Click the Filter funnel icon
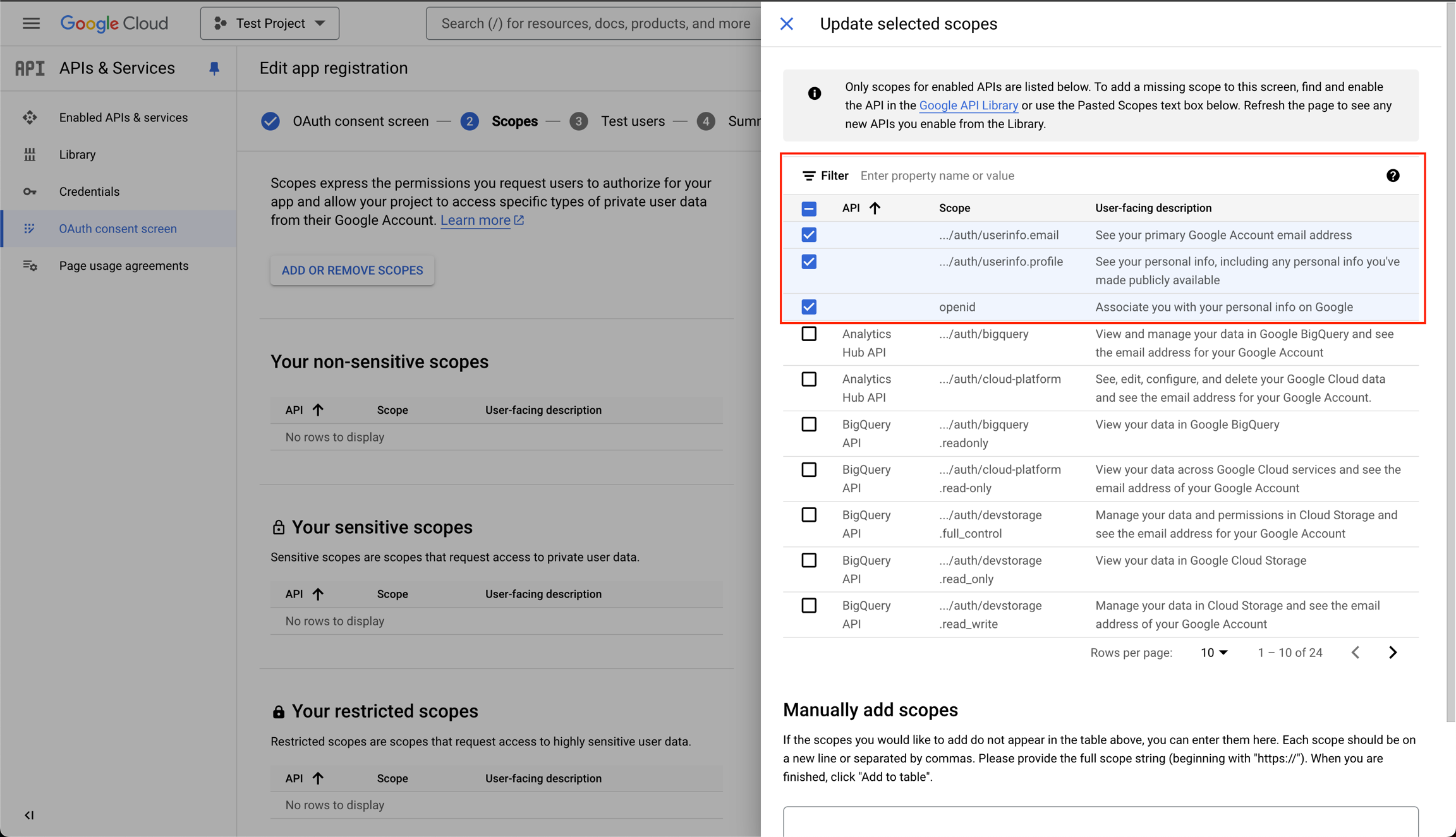The width and height of the screenshot is (1456, 837). coord(809,175)
